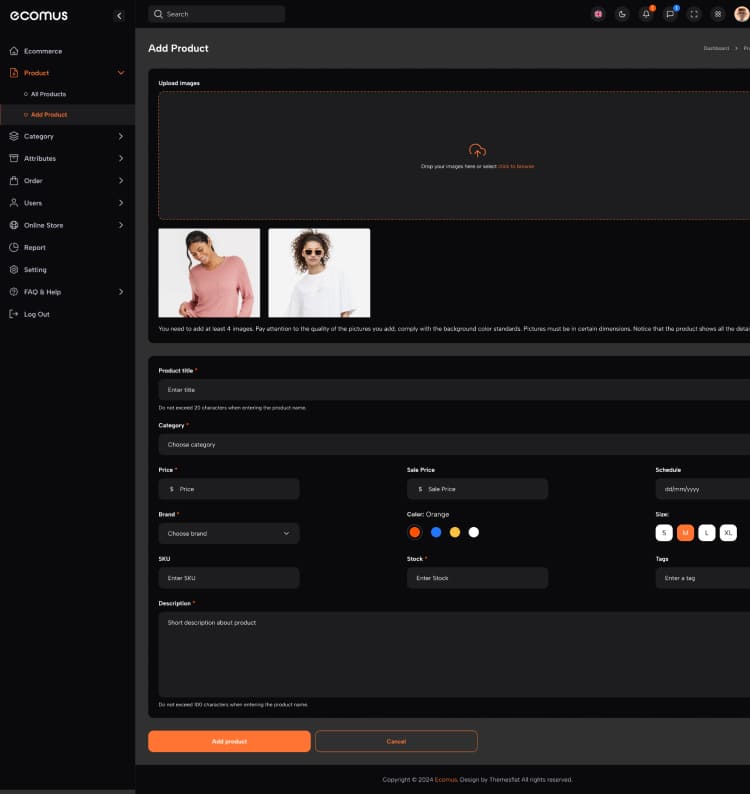Select the blue color swatch

coord(436,532)
